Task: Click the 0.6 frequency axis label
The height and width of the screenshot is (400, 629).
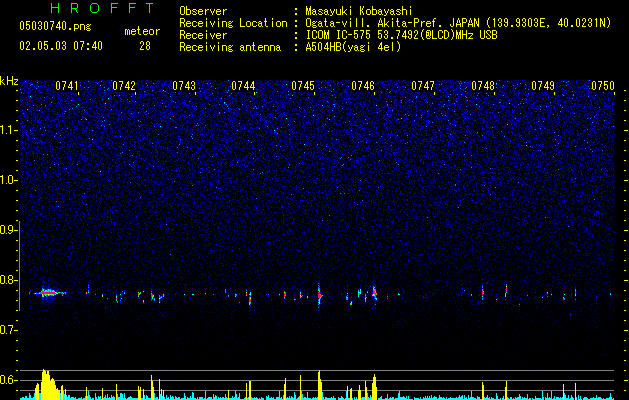Action: 9,380
